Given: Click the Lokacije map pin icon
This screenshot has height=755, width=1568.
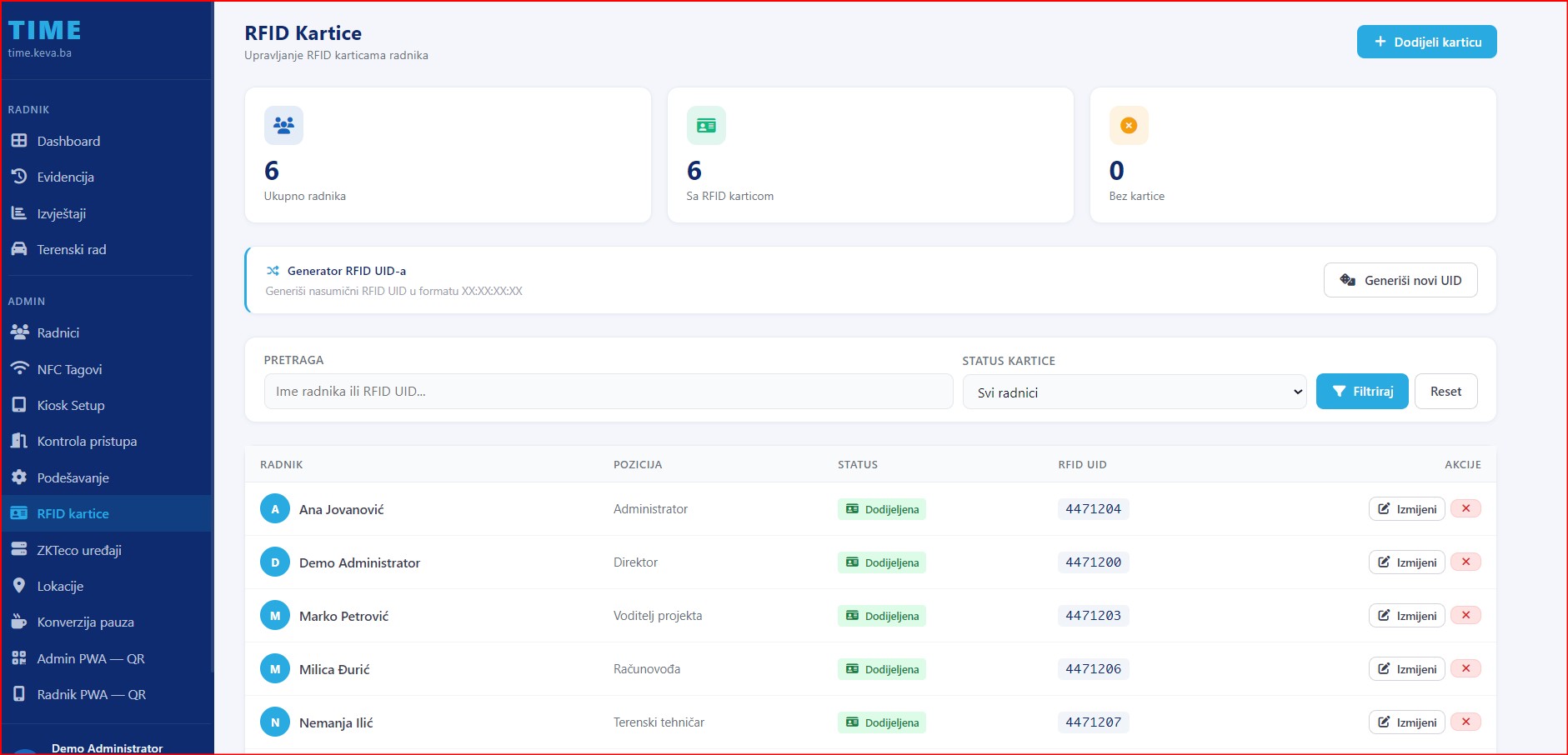Looking at the screenshot, I should tap(19, 586).
